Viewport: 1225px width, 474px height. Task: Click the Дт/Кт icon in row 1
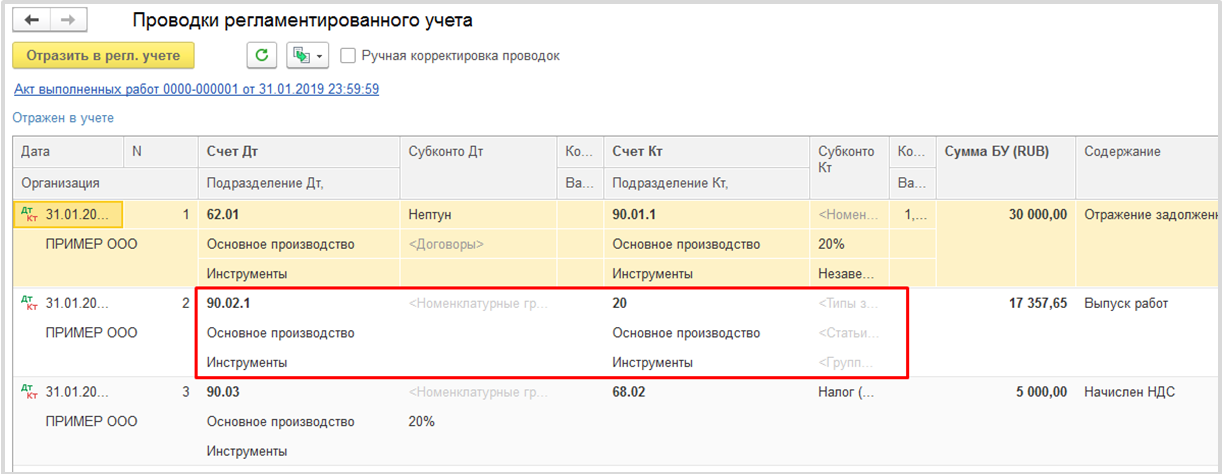(x=28, y=214)
